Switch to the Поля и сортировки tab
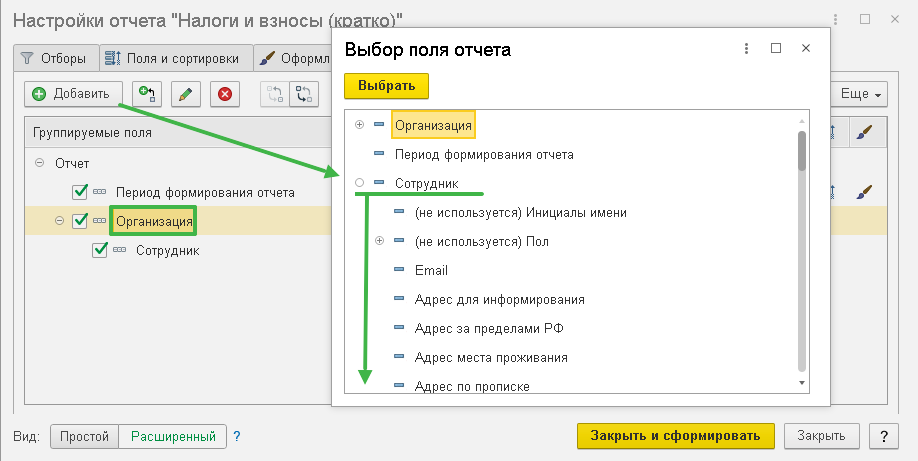Image resolution: width=918 pixels, height=461 pixels. (x=176, y=59)
